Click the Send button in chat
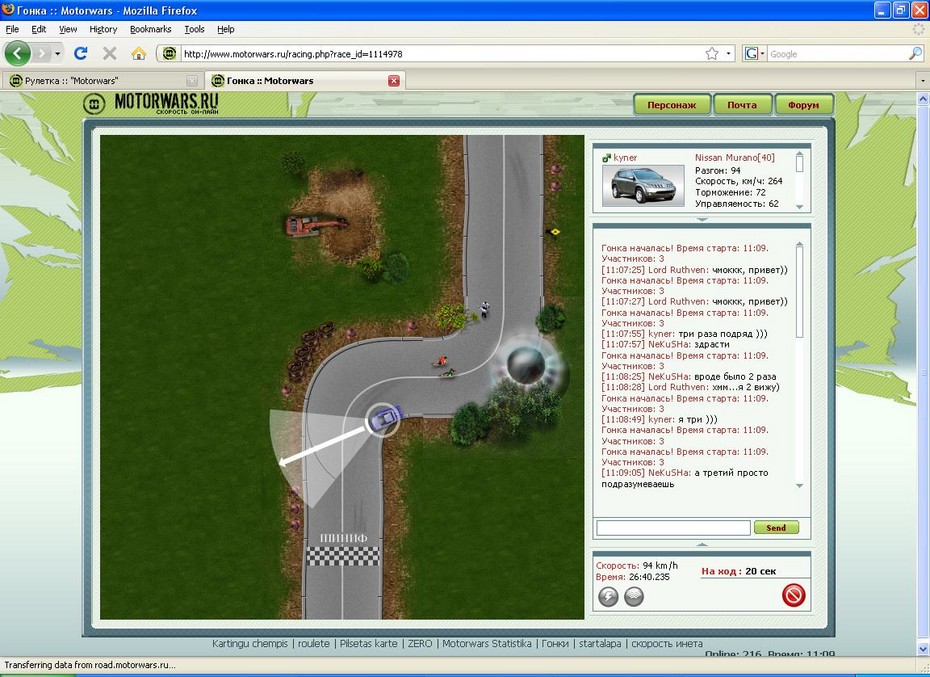Image resolution: width=930 pixels, height=677 pixels. [x=776, y=528]
